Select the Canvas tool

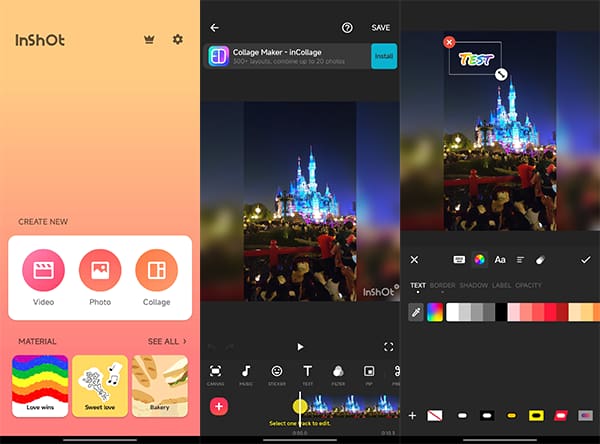[215, 375]
